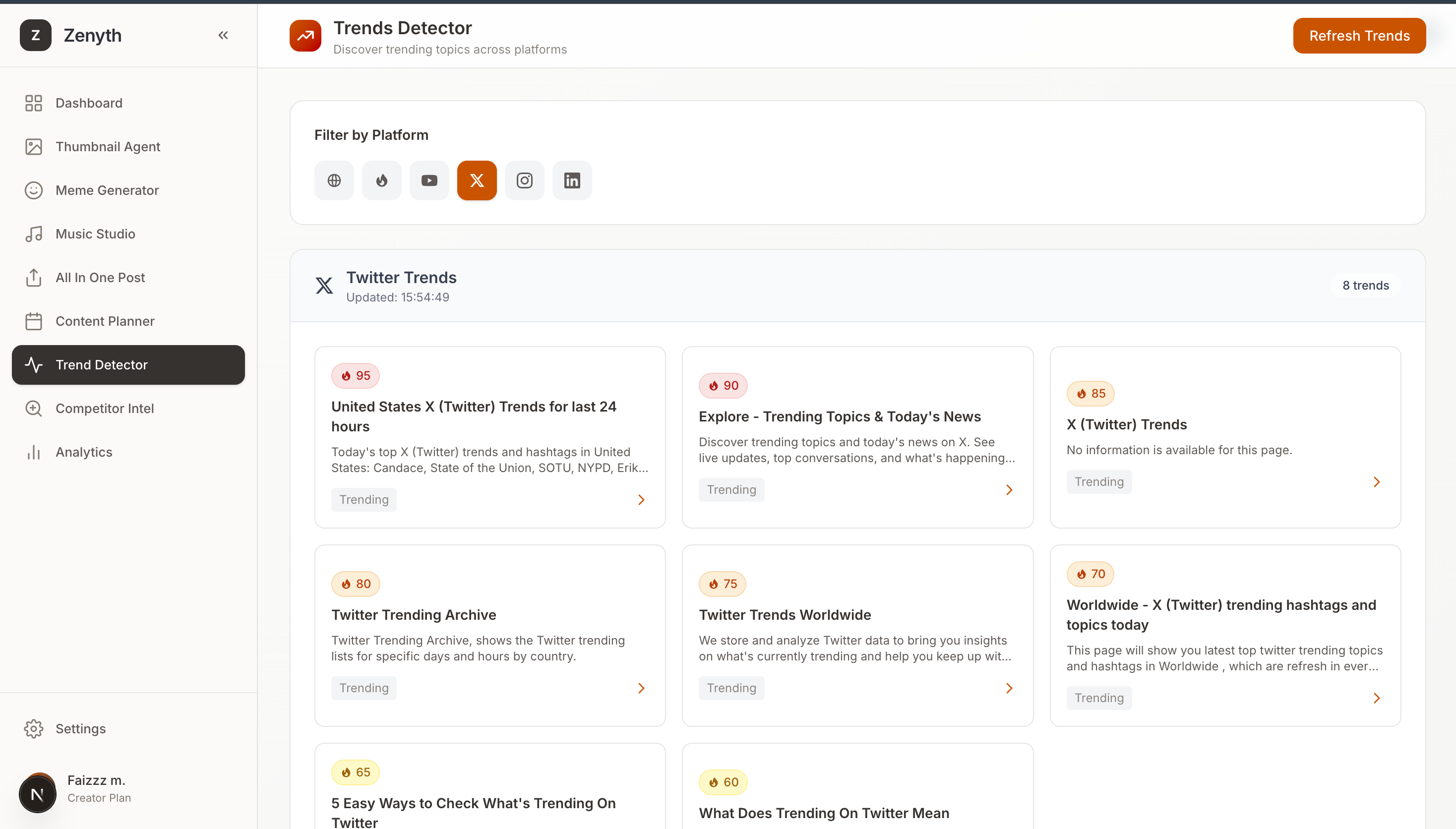Image resolution: width=1456 pixels, height=829 pixels.
Task: Collapse the sidebar with double-chevron icon
Action: tap(223, 35)
